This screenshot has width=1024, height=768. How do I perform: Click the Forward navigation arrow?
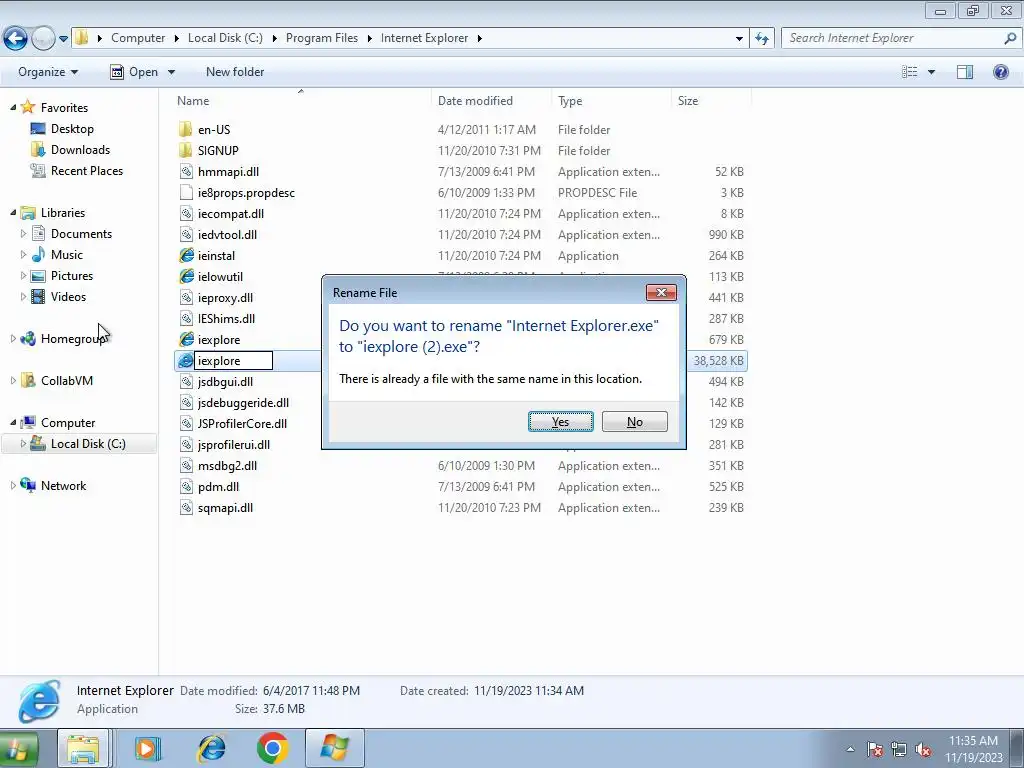[x=43, y=39]
